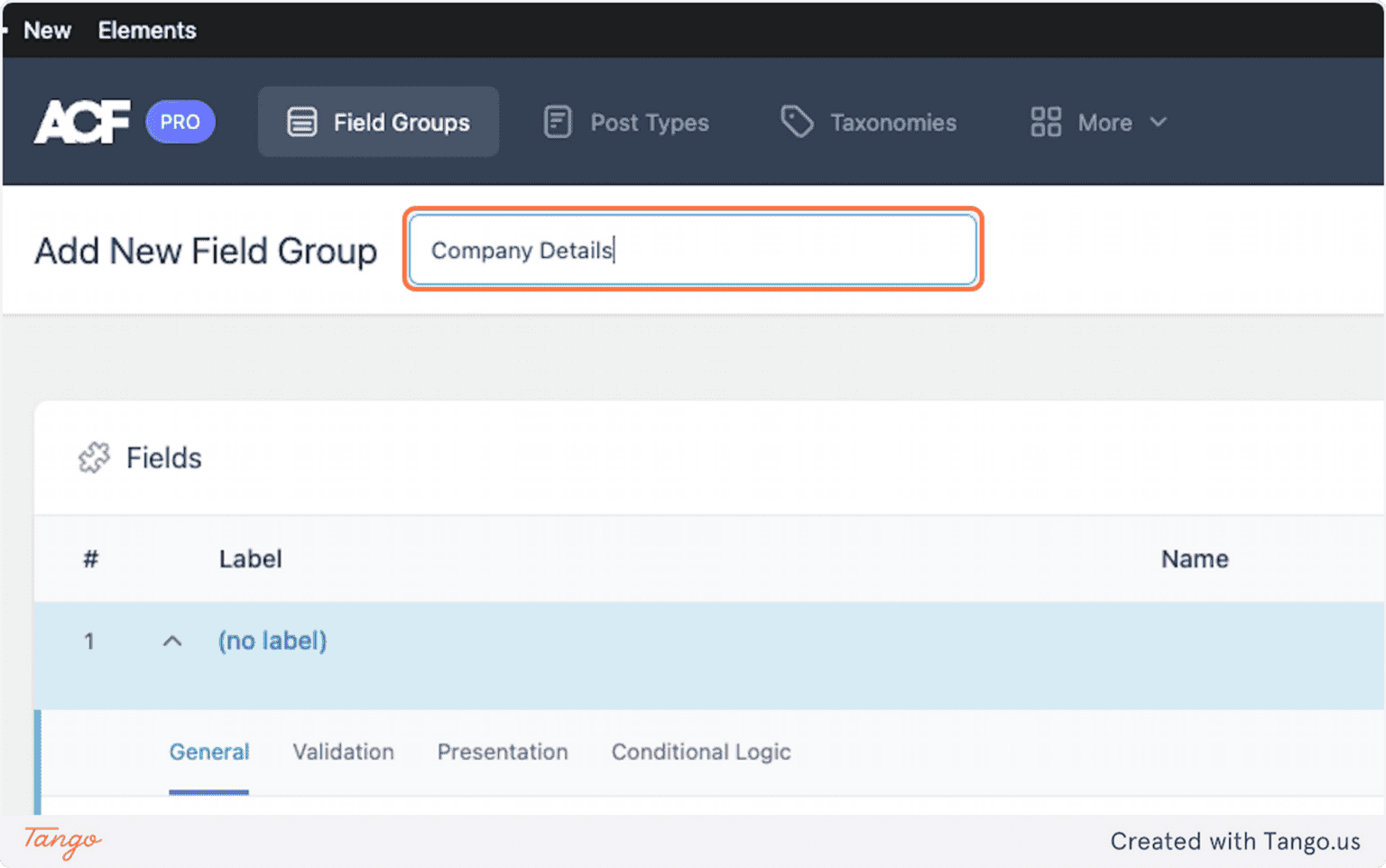Select the General tab
This screenshot has height=868, width=1386.
click(x=208, y=752)
